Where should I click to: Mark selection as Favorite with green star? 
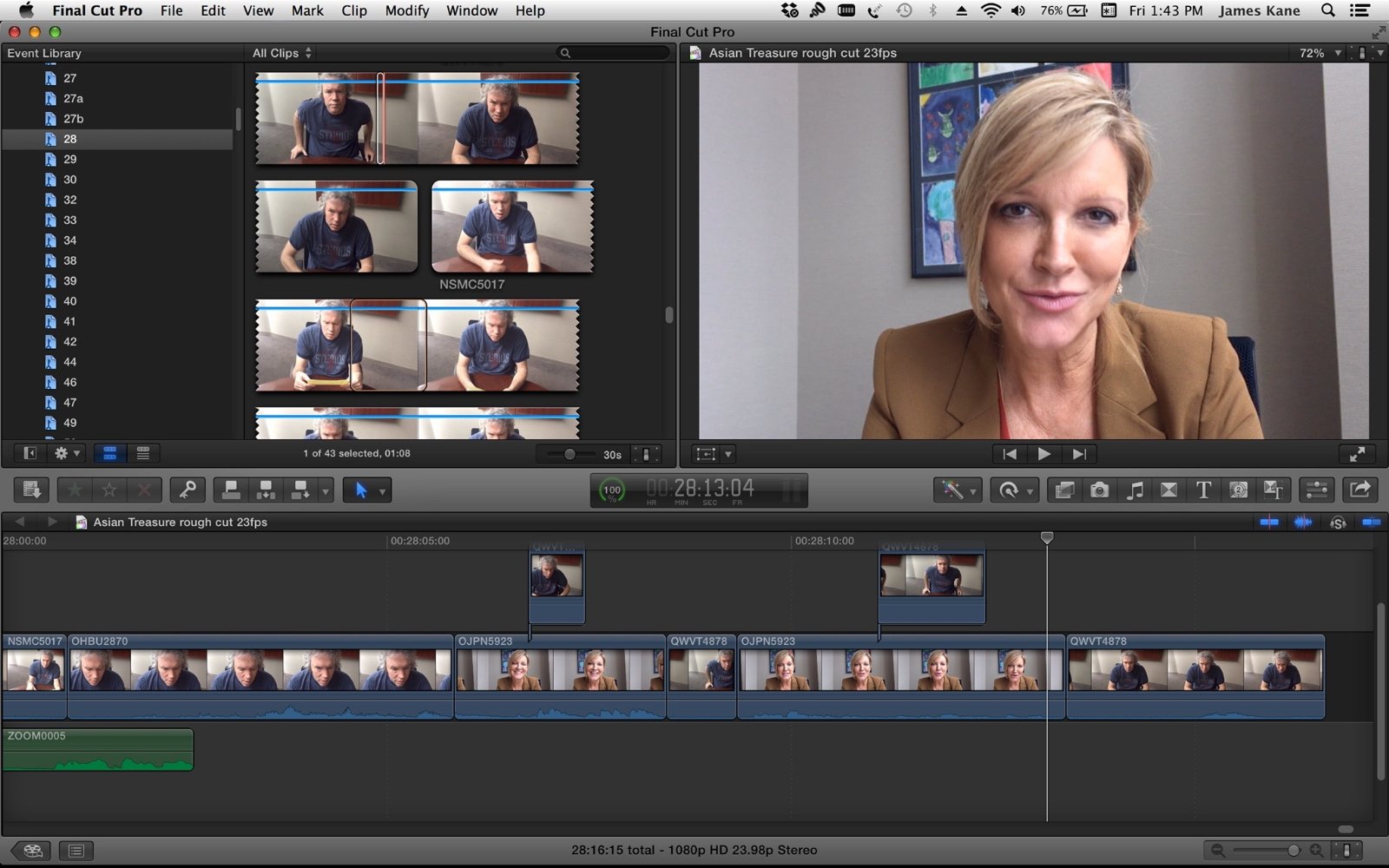click(x=75, y=490)
